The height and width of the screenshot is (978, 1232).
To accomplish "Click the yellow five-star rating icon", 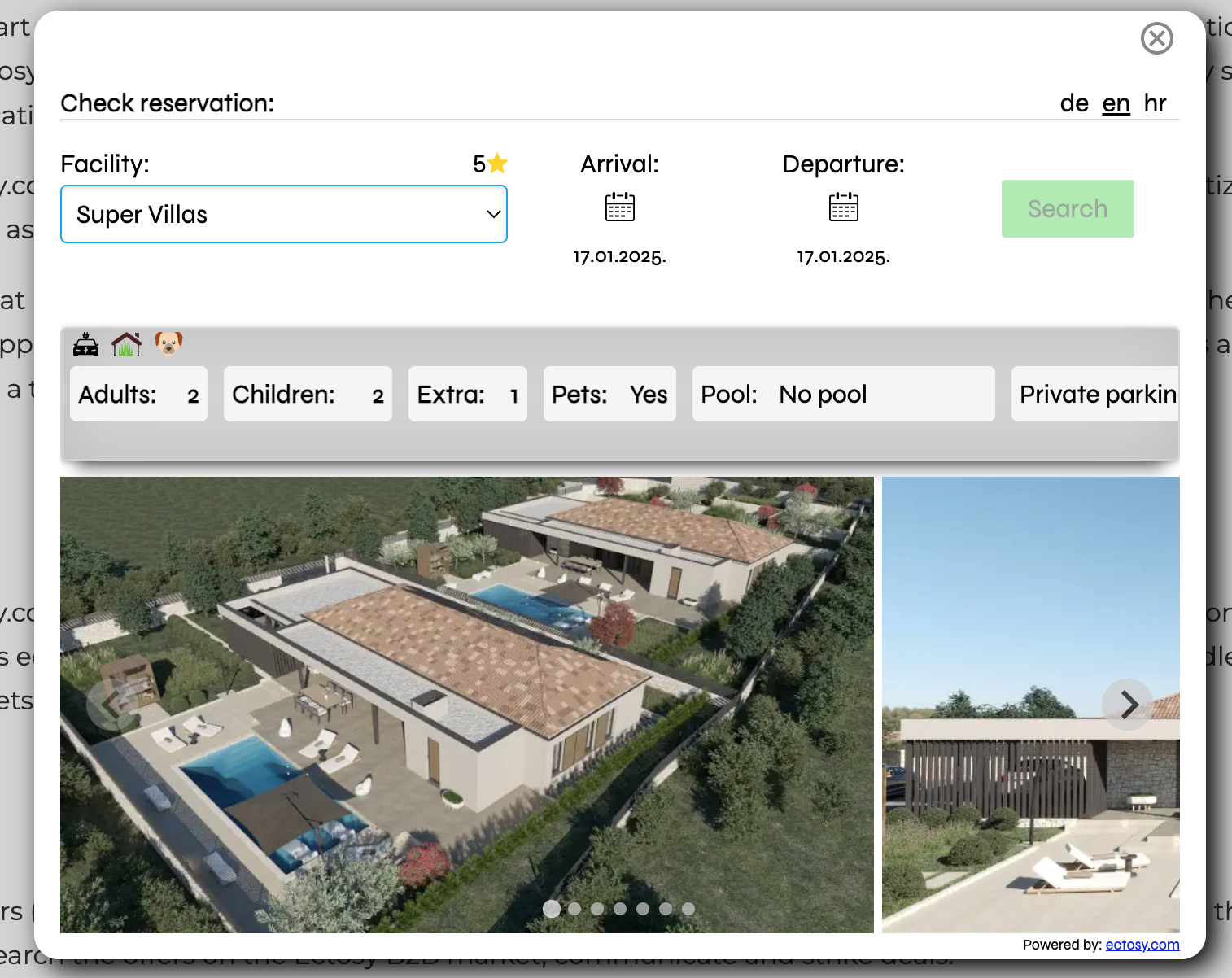I will pos(498,164).
